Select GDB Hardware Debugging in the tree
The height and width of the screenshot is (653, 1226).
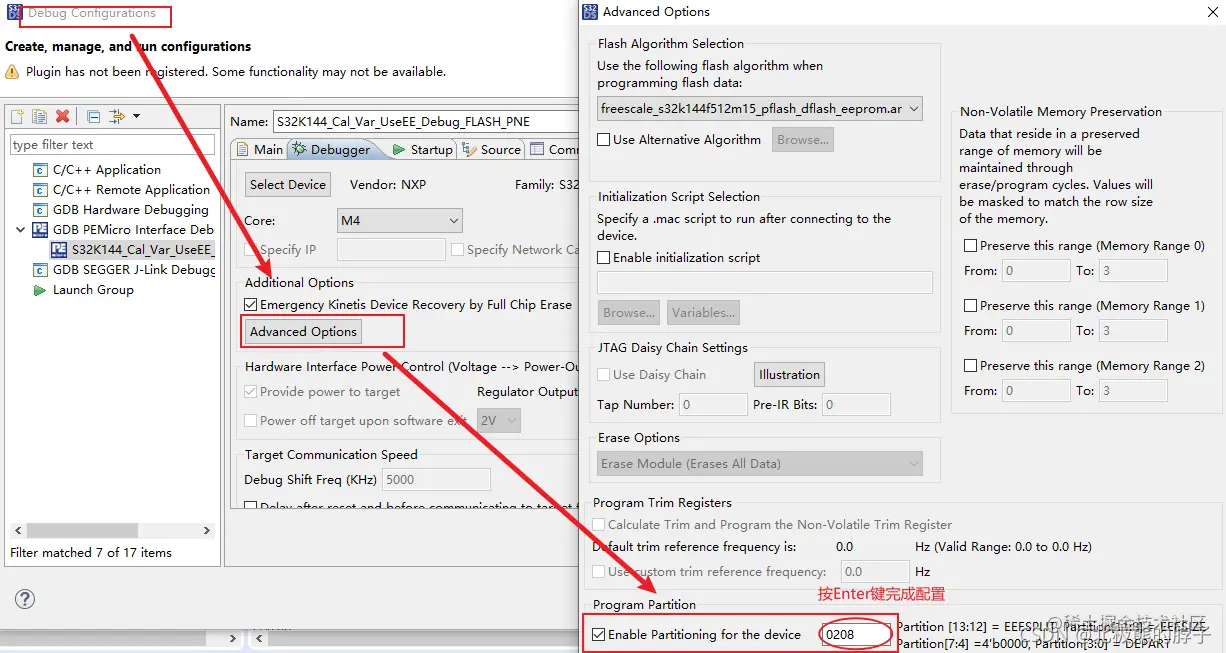tap(130, 210)
